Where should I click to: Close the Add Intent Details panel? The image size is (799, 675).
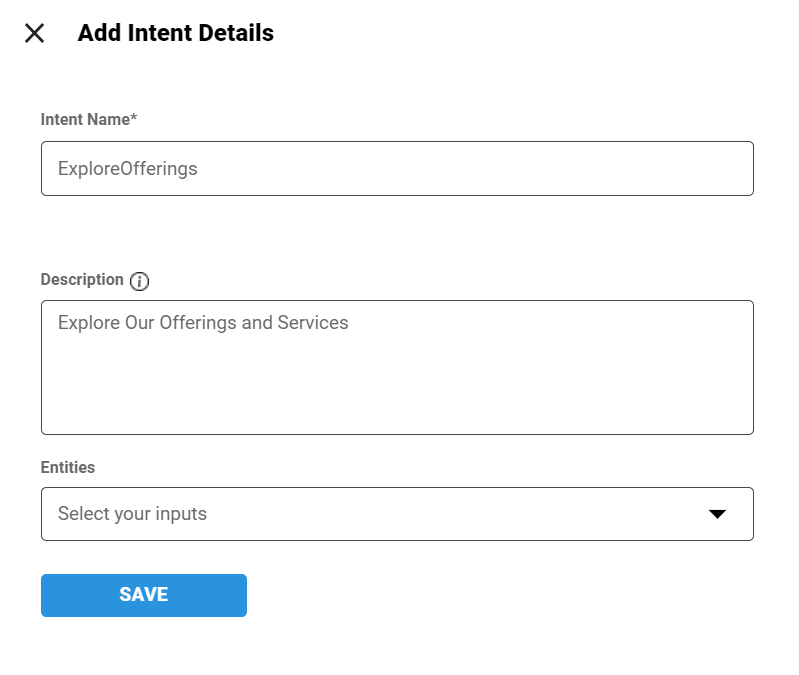[35, 33]
